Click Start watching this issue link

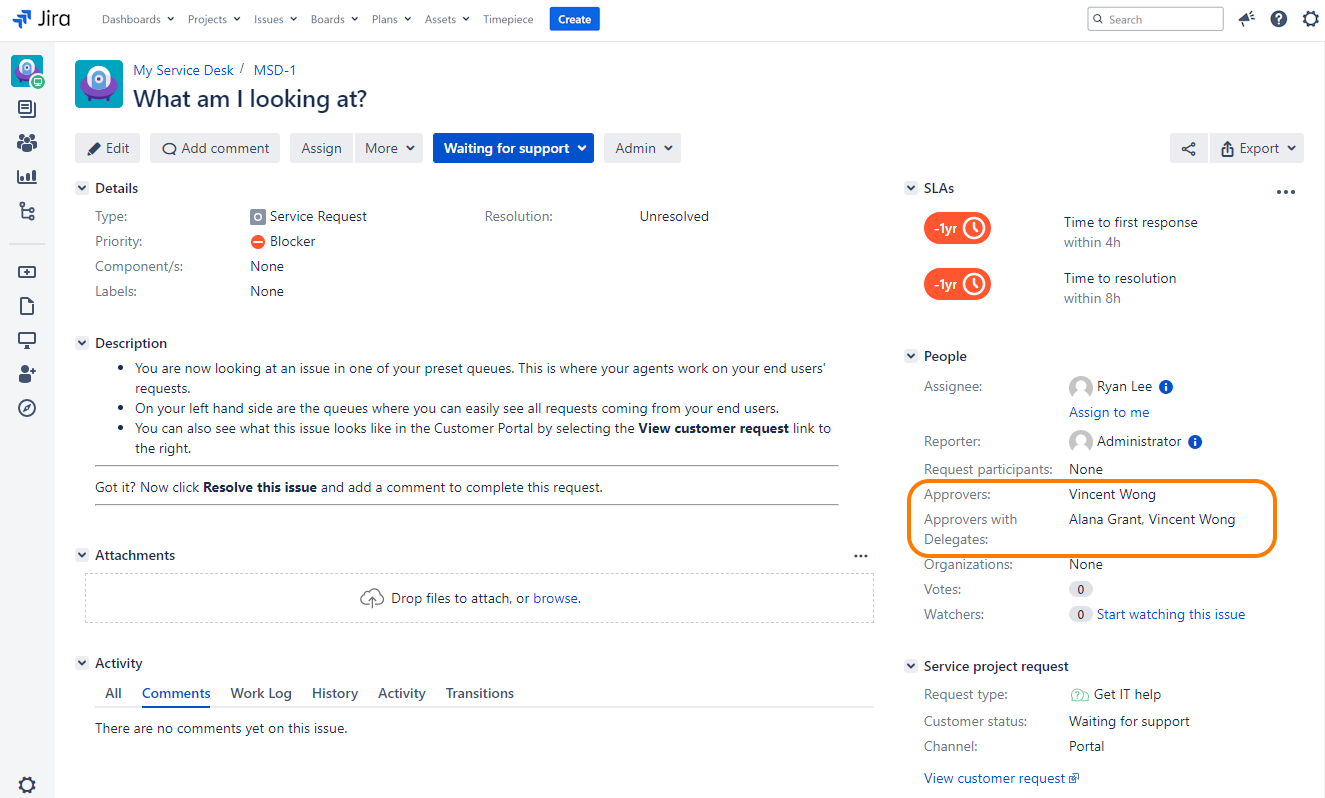click(x=1170, y=614)
